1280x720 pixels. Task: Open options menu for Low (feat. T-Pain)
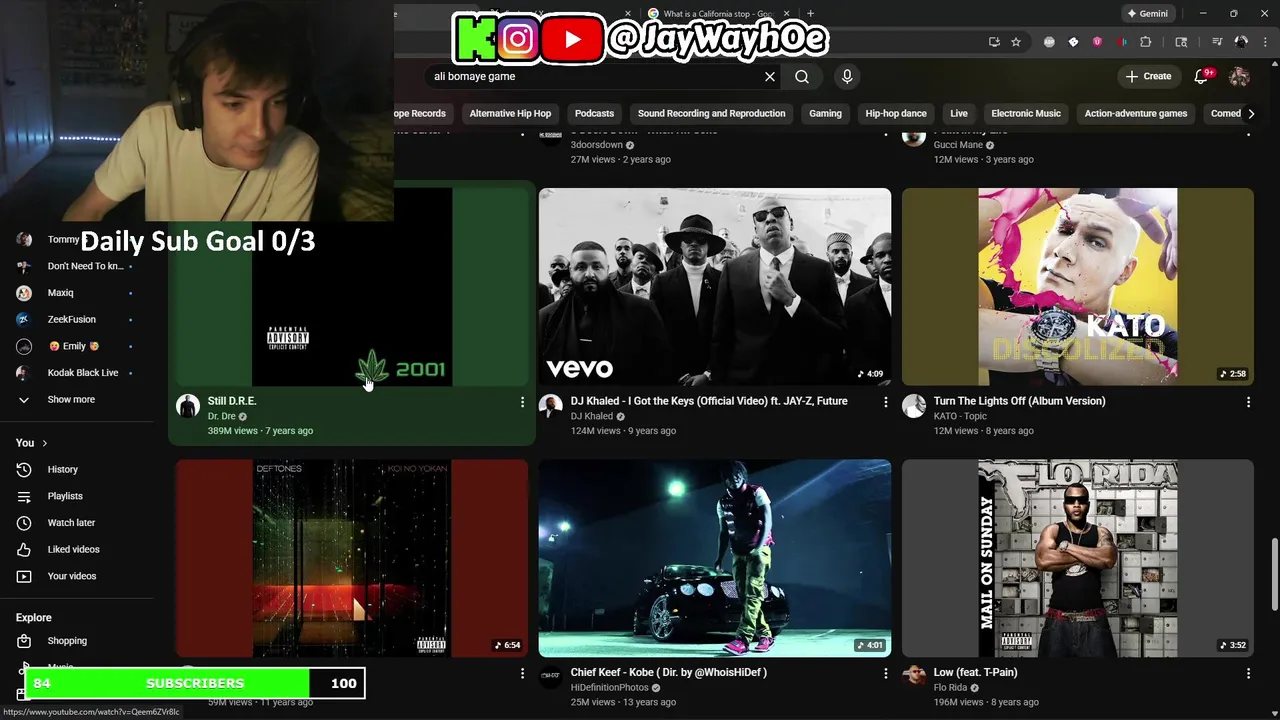(x=1248, y=673)
